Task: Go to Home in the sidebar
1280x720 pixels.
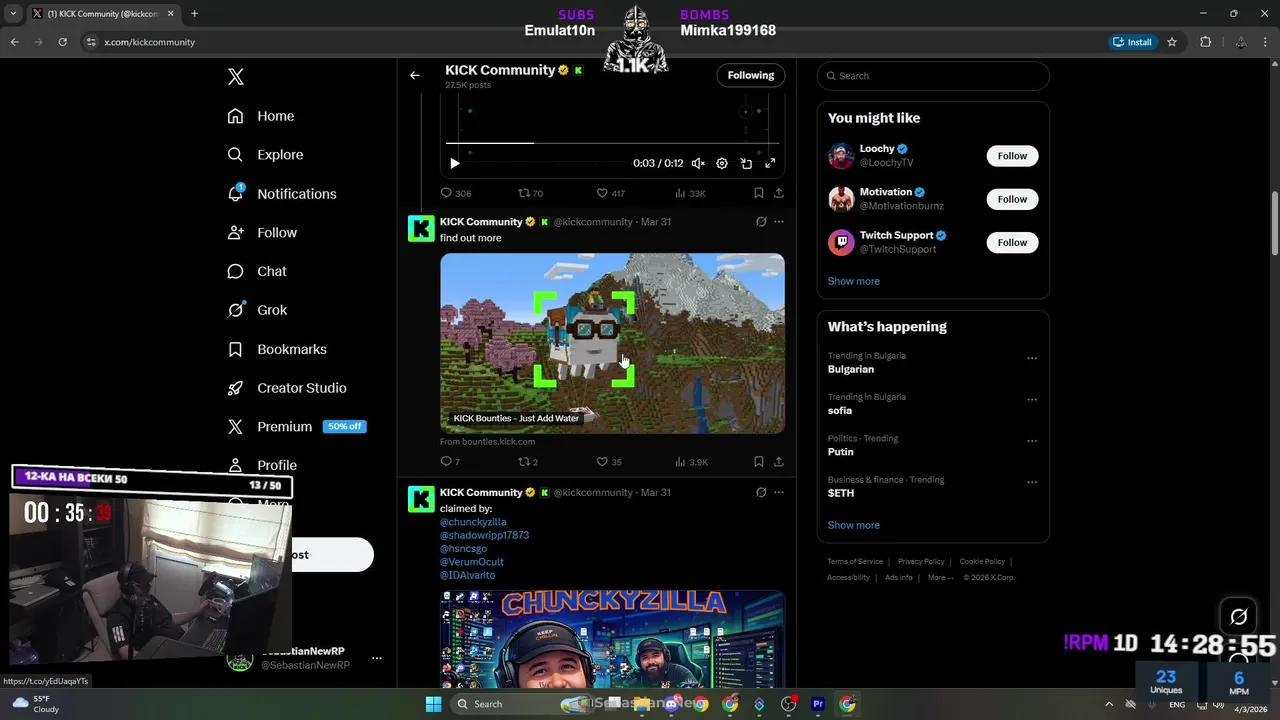Action: (261, 116)
